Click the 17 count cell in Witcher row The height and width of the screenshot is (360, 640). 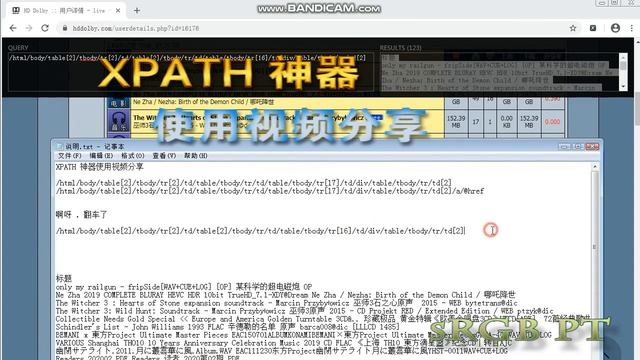point(476,122)
